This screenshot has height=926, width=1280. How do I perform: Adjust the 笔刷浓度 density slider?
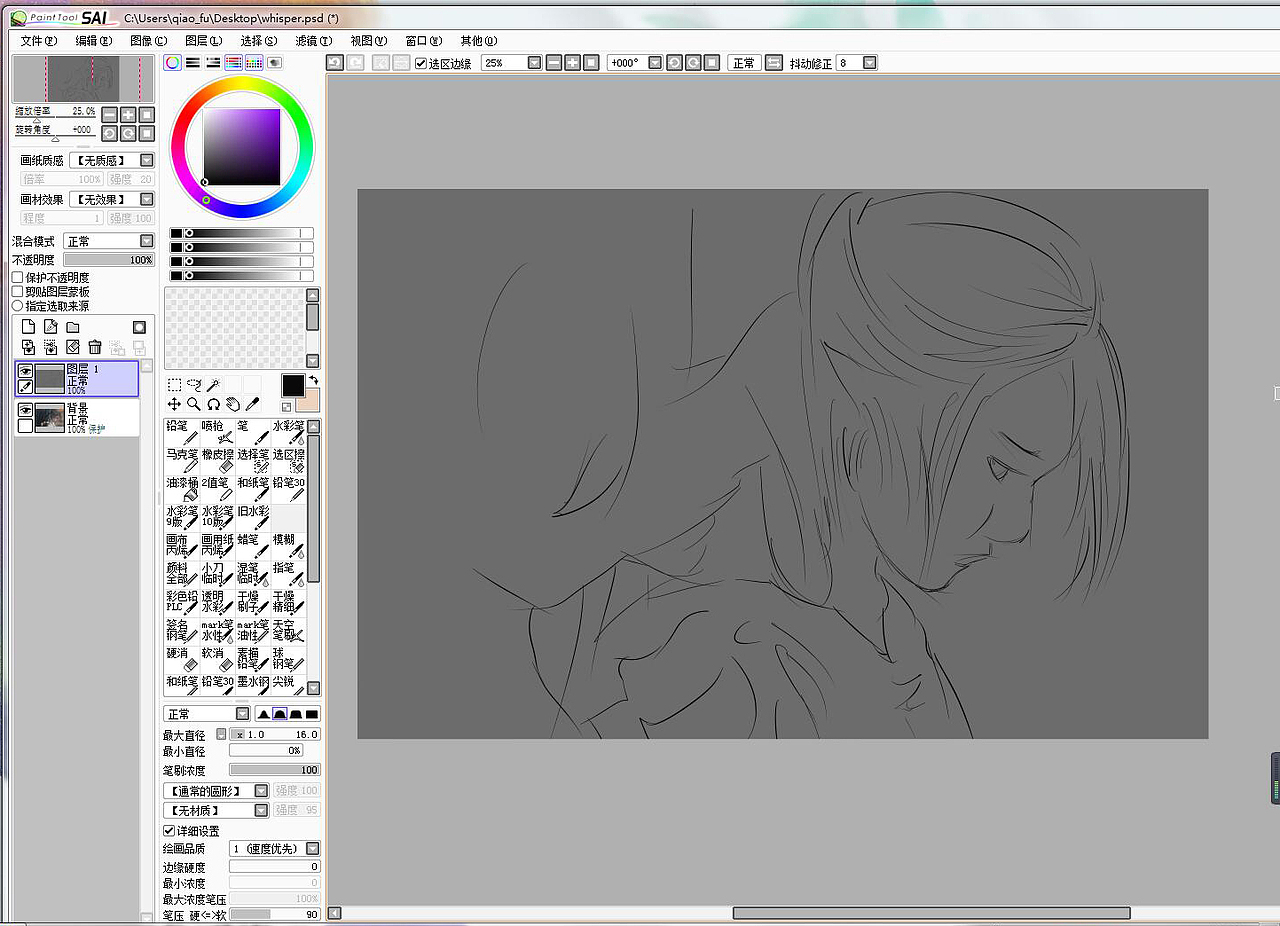(x=274, y=770)
